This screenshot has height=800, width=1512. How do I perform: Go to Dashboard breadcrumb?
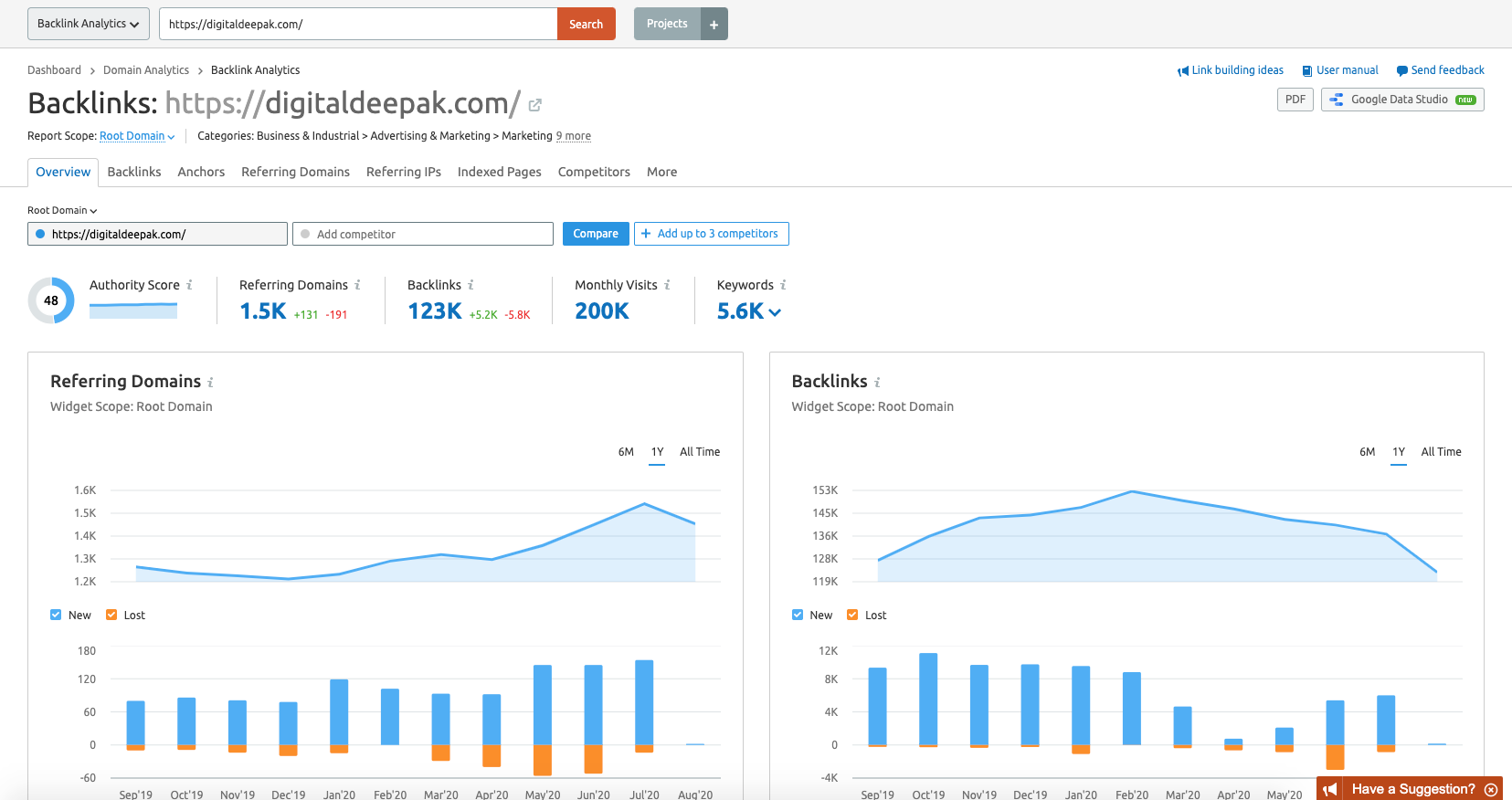click(54, 70)
